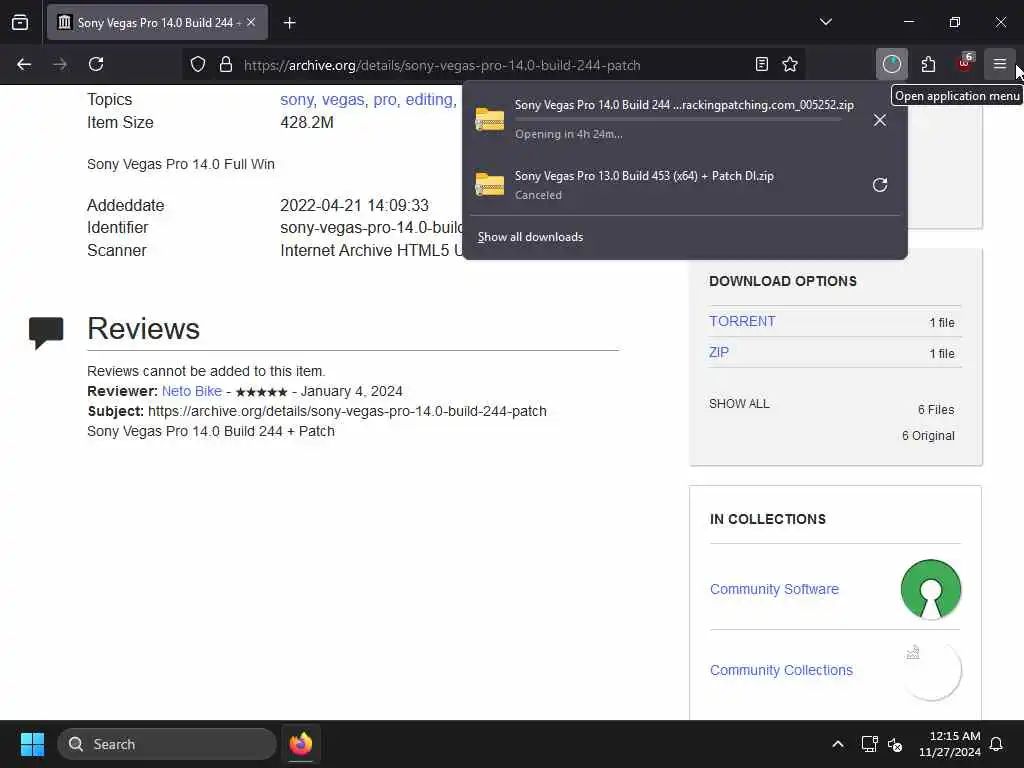Download the ZIP option

click(x=719, y=352)
